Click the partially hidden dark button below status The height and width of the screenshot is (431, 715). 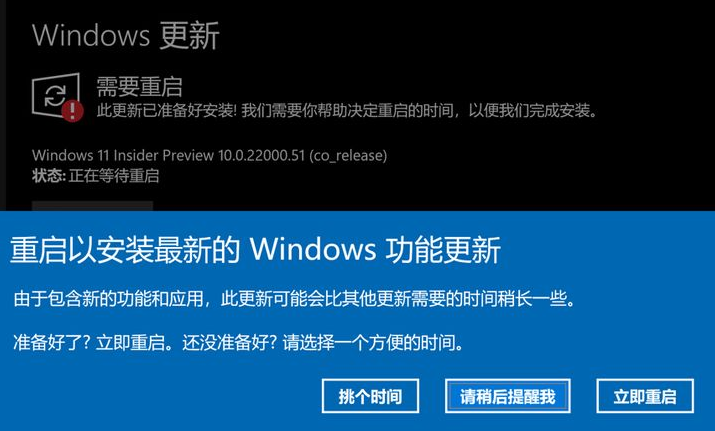click(92, 206)
